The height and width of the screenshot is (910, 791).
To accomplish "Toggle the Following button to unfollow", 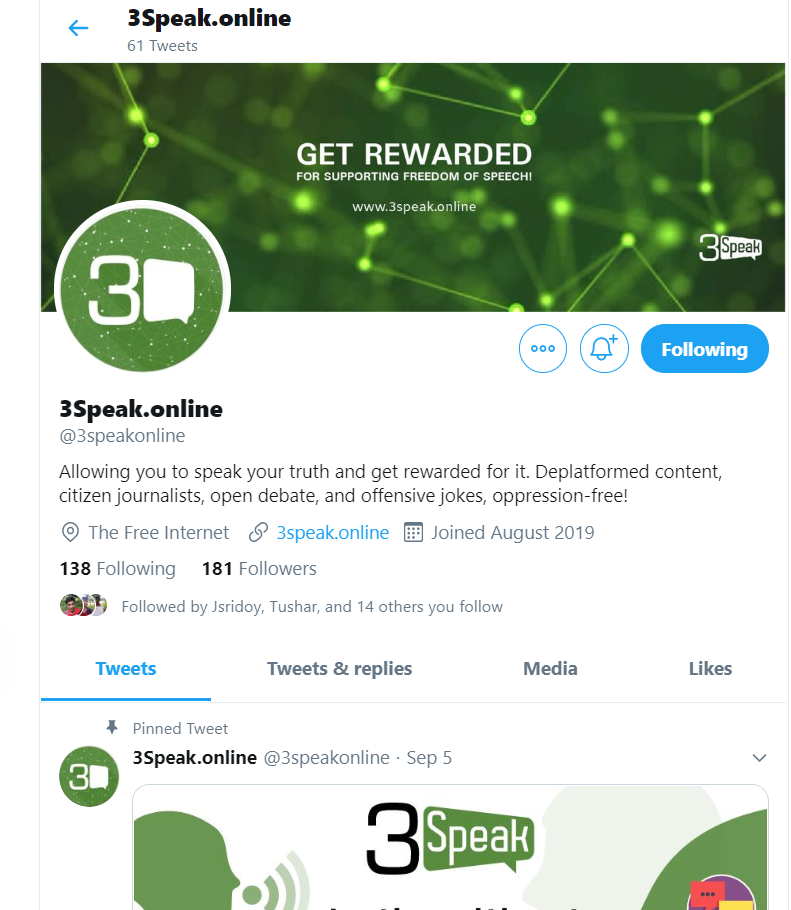I will [x=705, y=348].
